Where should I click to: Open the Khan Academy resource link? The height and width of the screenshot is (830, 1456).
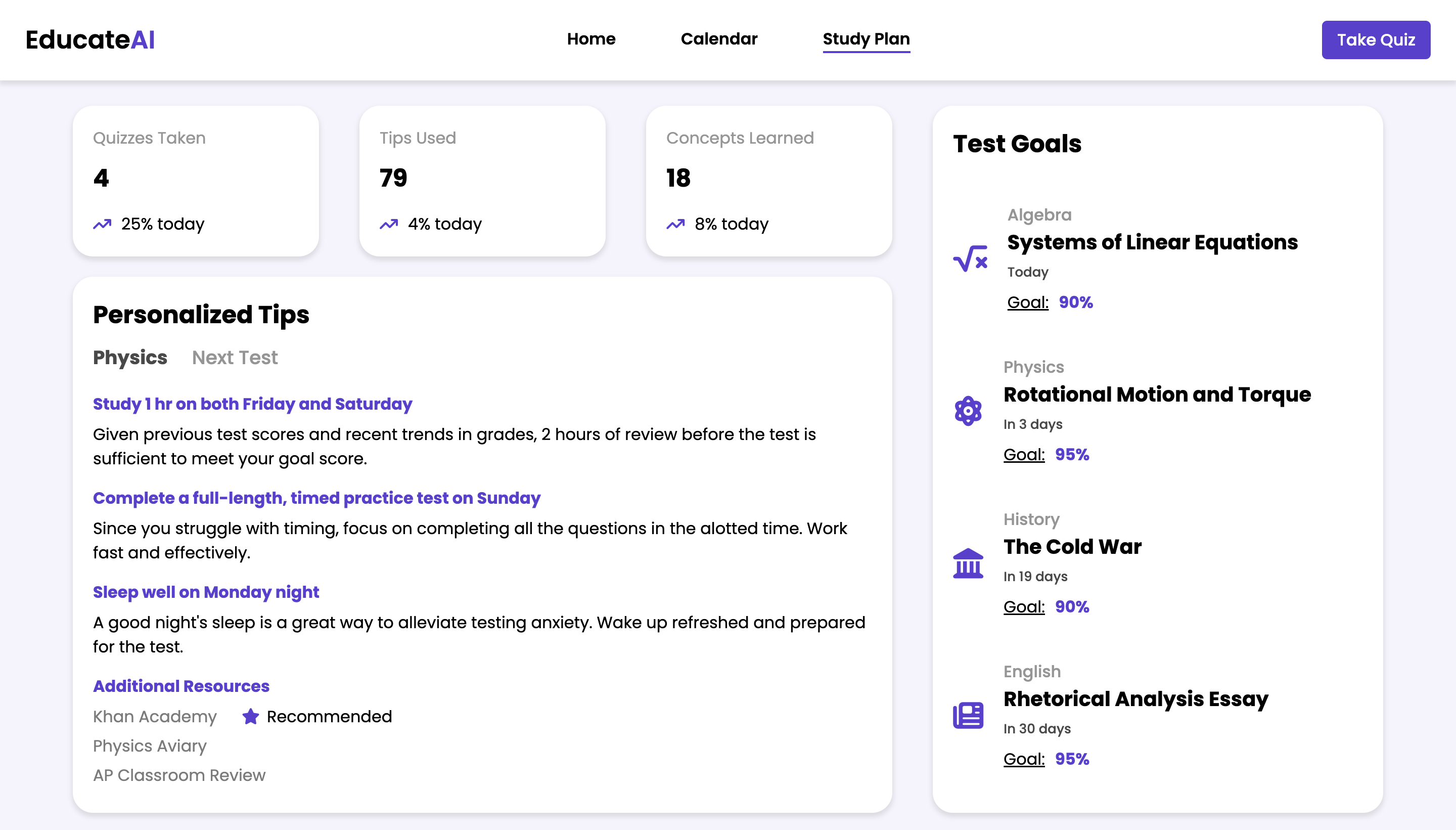(x=154, y=717)
